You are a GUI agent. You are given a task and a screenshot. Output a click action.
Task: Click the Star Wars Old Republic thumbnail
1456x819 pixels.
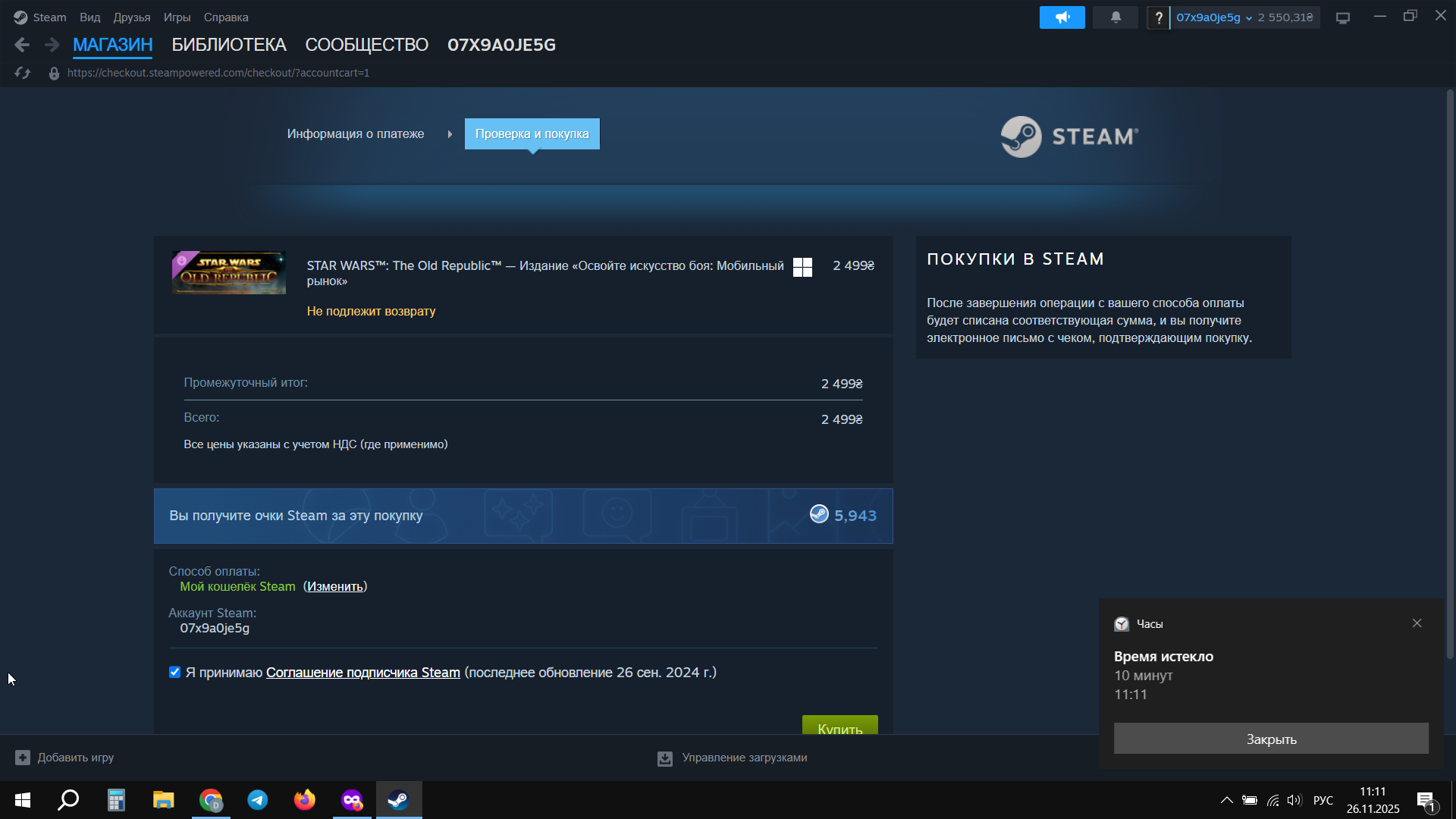point(229,273)
